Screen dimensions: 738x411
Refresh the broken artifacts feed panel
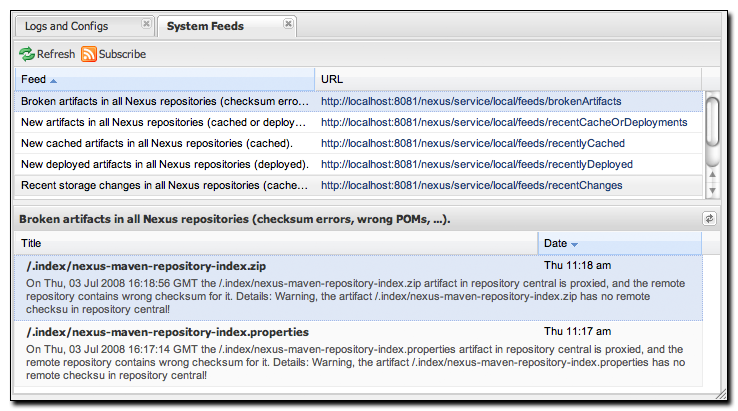[x=709, y=218]
